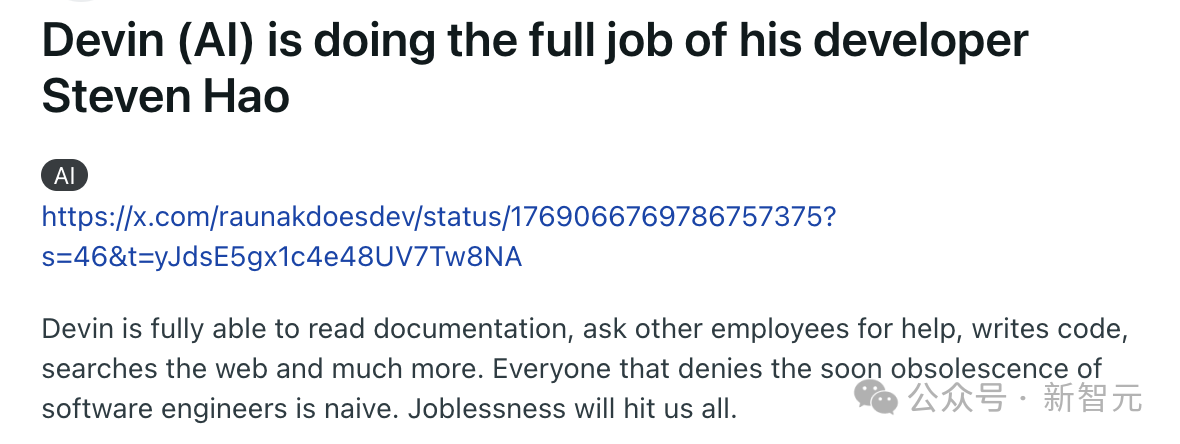Click the WeChat logo watermark icon
The width and height of the screenshot is (1180, 444).
tap(875, 397)
